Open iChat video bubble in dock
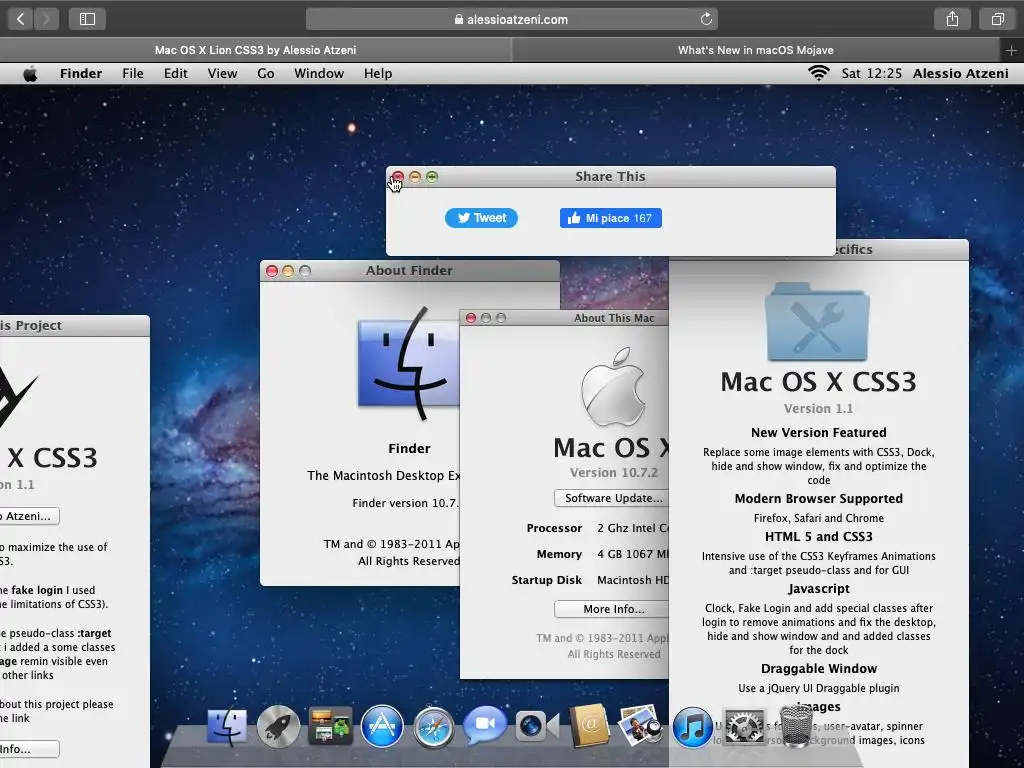 (x=485, y=725)
